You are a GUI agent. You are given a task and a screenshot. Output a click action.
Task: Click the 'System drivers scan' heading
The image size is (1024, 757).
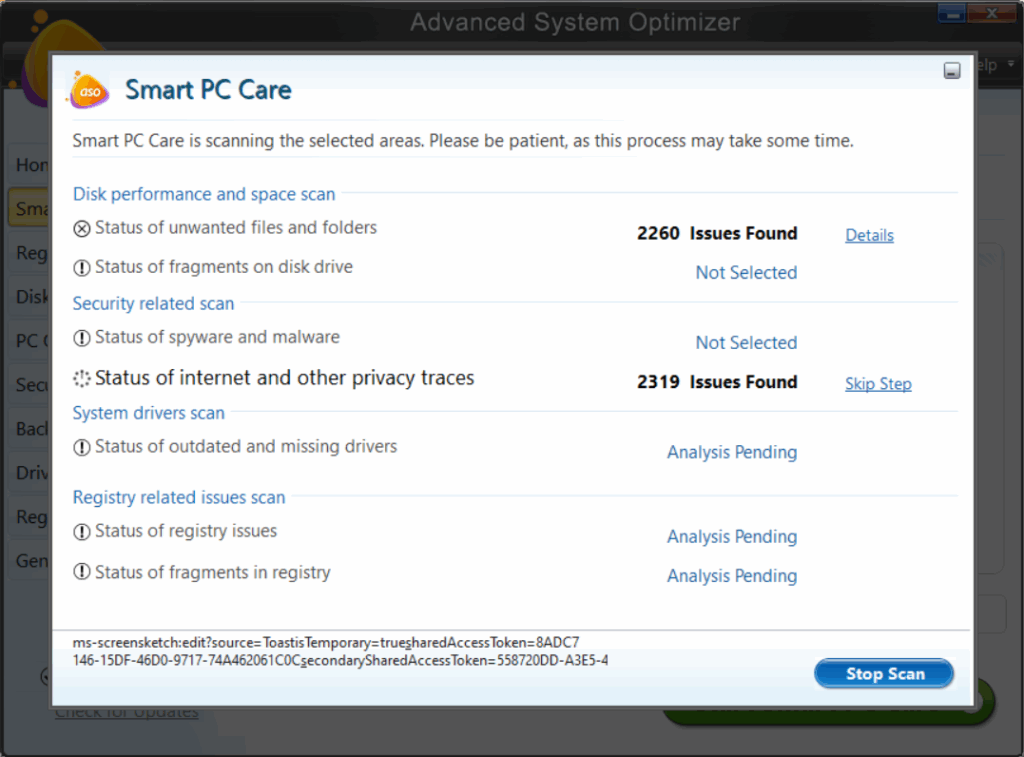coord(148,413)
